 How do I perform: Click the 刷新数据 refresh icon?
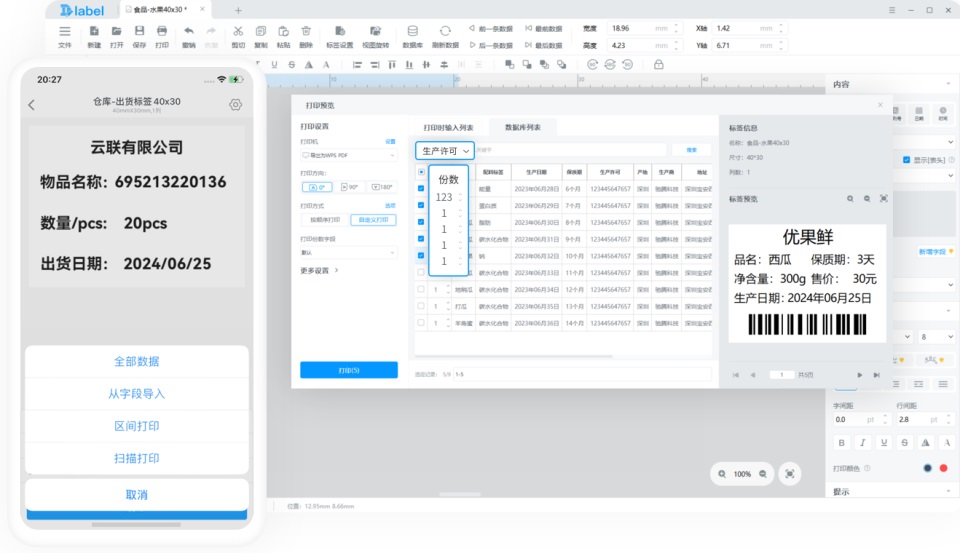tap(445, 31)
